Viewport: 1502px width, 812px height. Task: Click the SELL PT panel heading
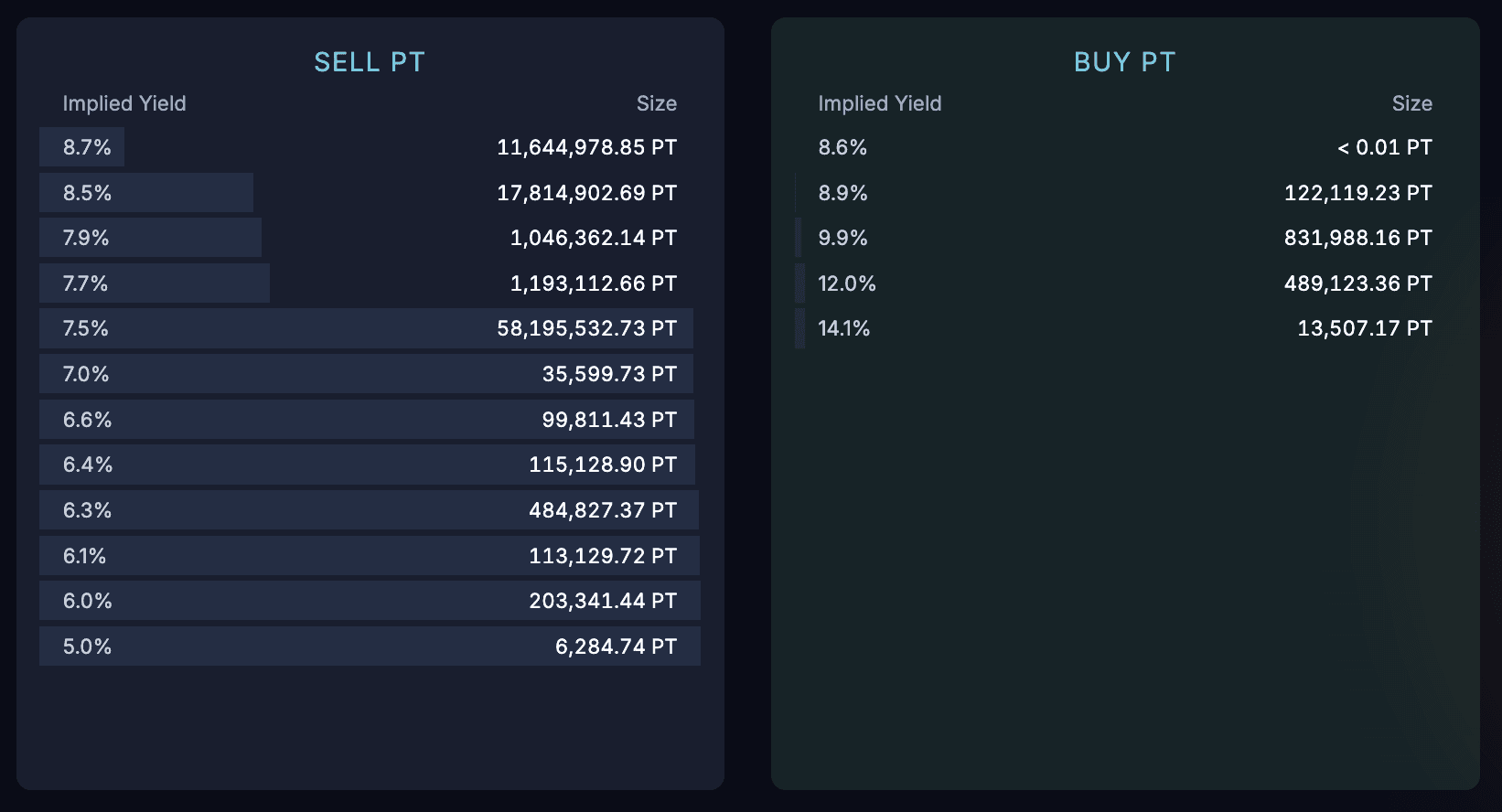point(370,62)
